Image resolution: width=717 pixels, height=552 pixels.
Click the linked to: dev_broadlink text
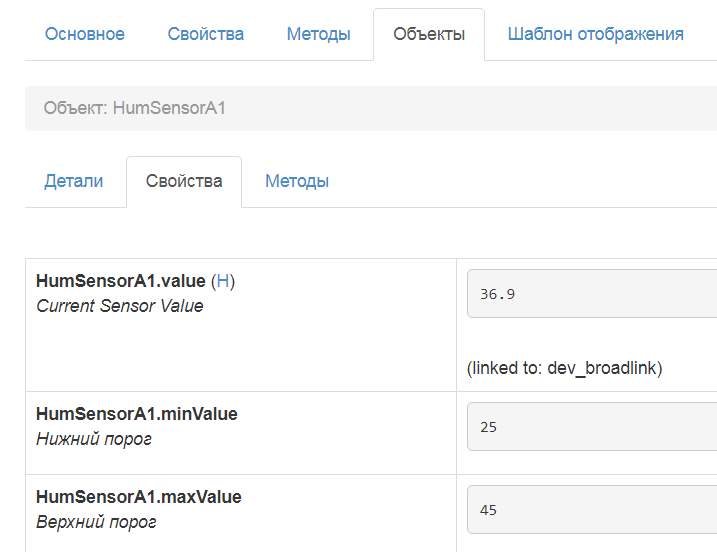(564, 368)
